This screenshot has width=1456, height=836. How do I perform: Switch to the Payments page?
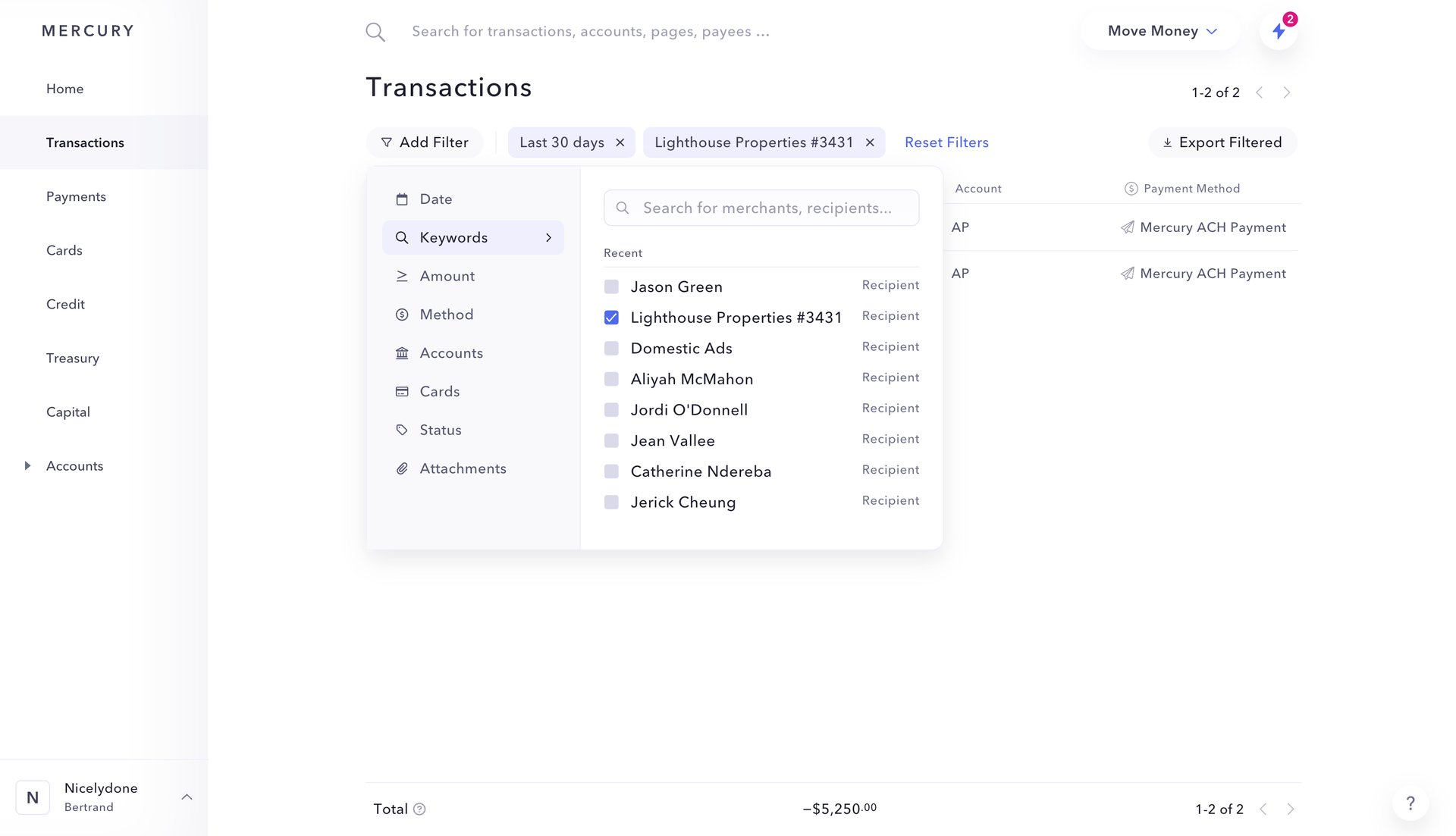point(76,196)
